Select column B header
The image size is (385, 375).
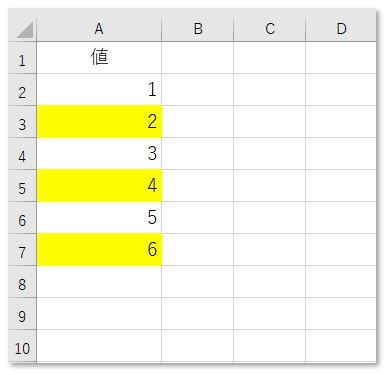pos(198,29)
